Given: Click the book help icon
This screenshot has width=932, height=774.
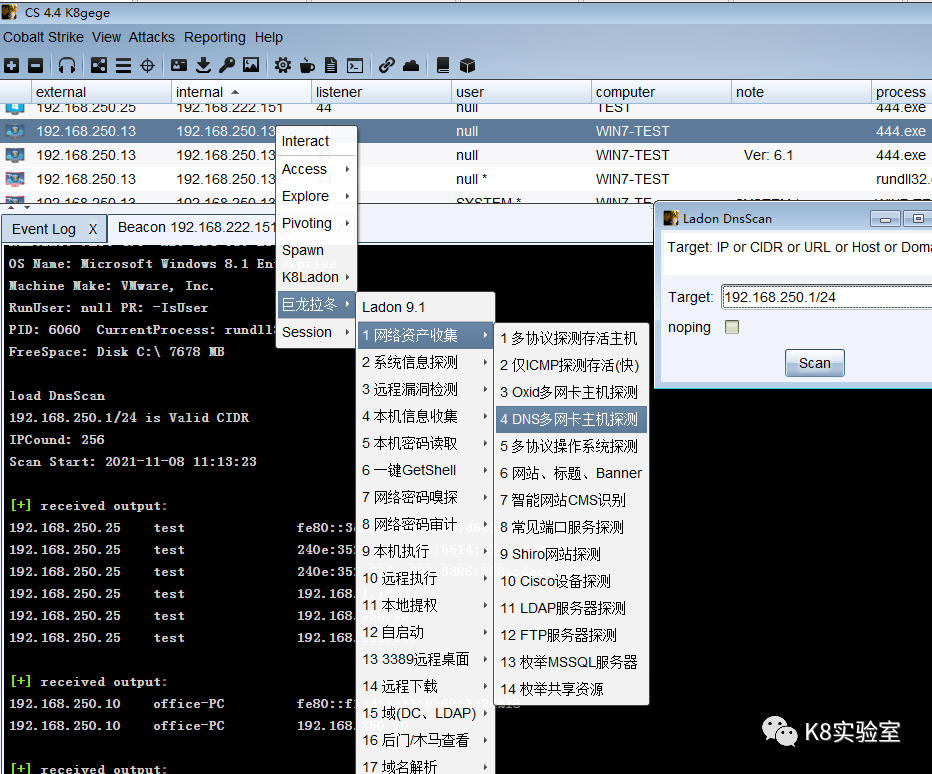Looking at the screenshot, I should pos(443,65).
